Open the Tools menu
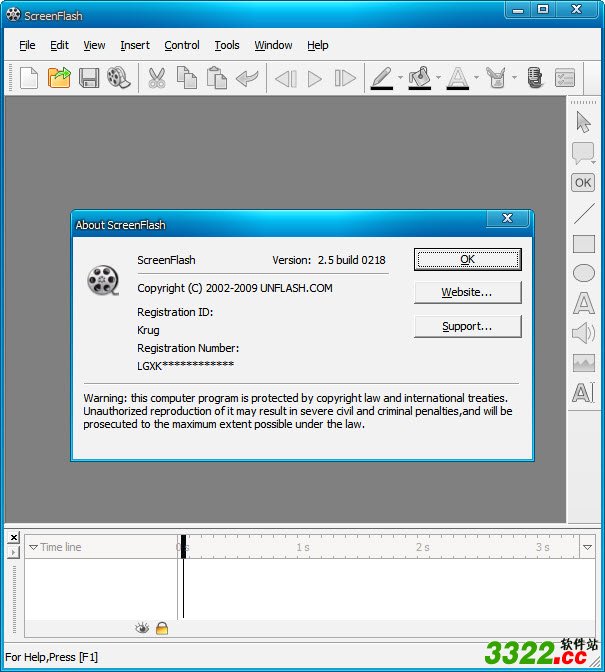Screen dimensions: 605x672 click(x=227, y=45)
